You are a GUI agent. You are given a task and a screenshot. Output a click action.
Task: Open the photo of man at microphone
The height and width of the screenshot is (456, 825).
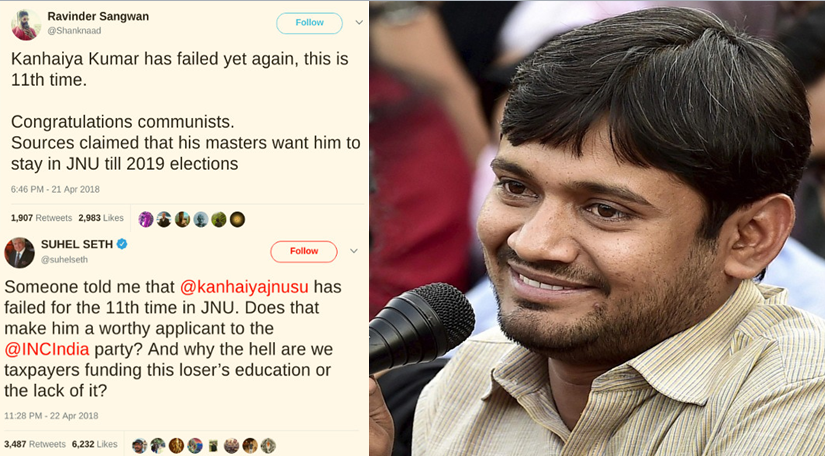point(597,228)
